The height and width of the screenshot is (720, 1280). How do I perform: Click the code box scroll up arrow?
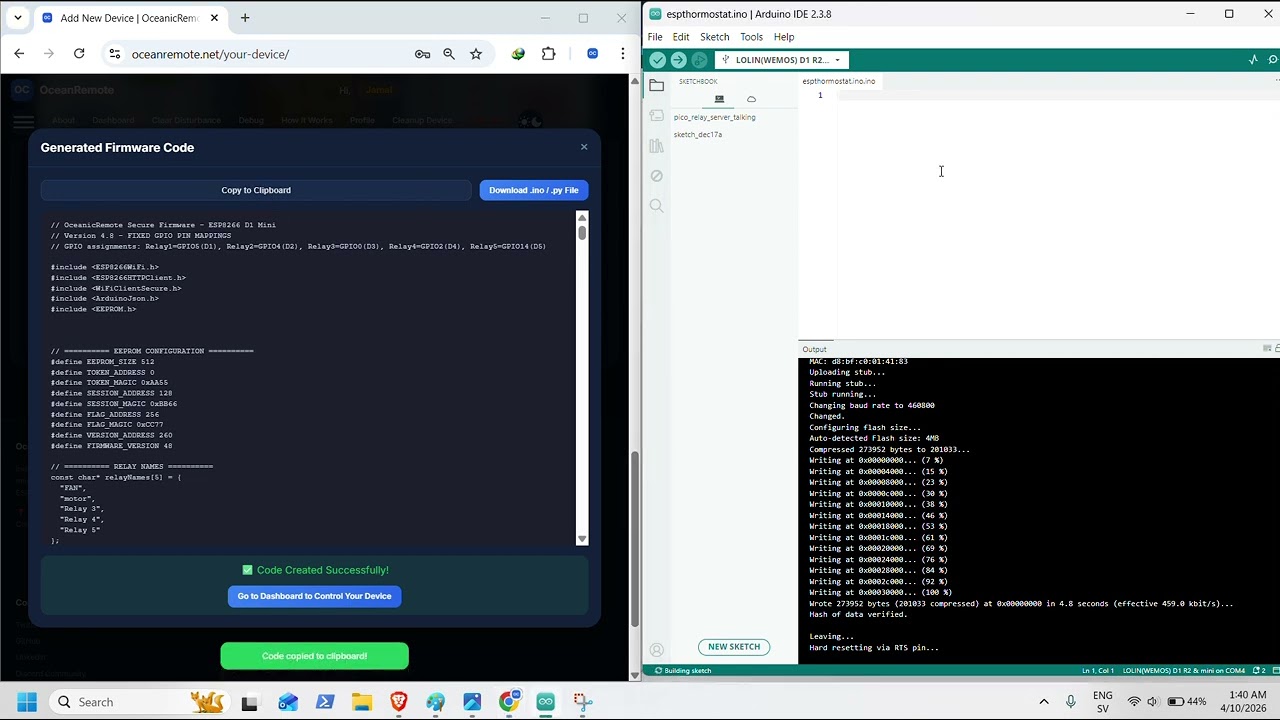point(582,216)
